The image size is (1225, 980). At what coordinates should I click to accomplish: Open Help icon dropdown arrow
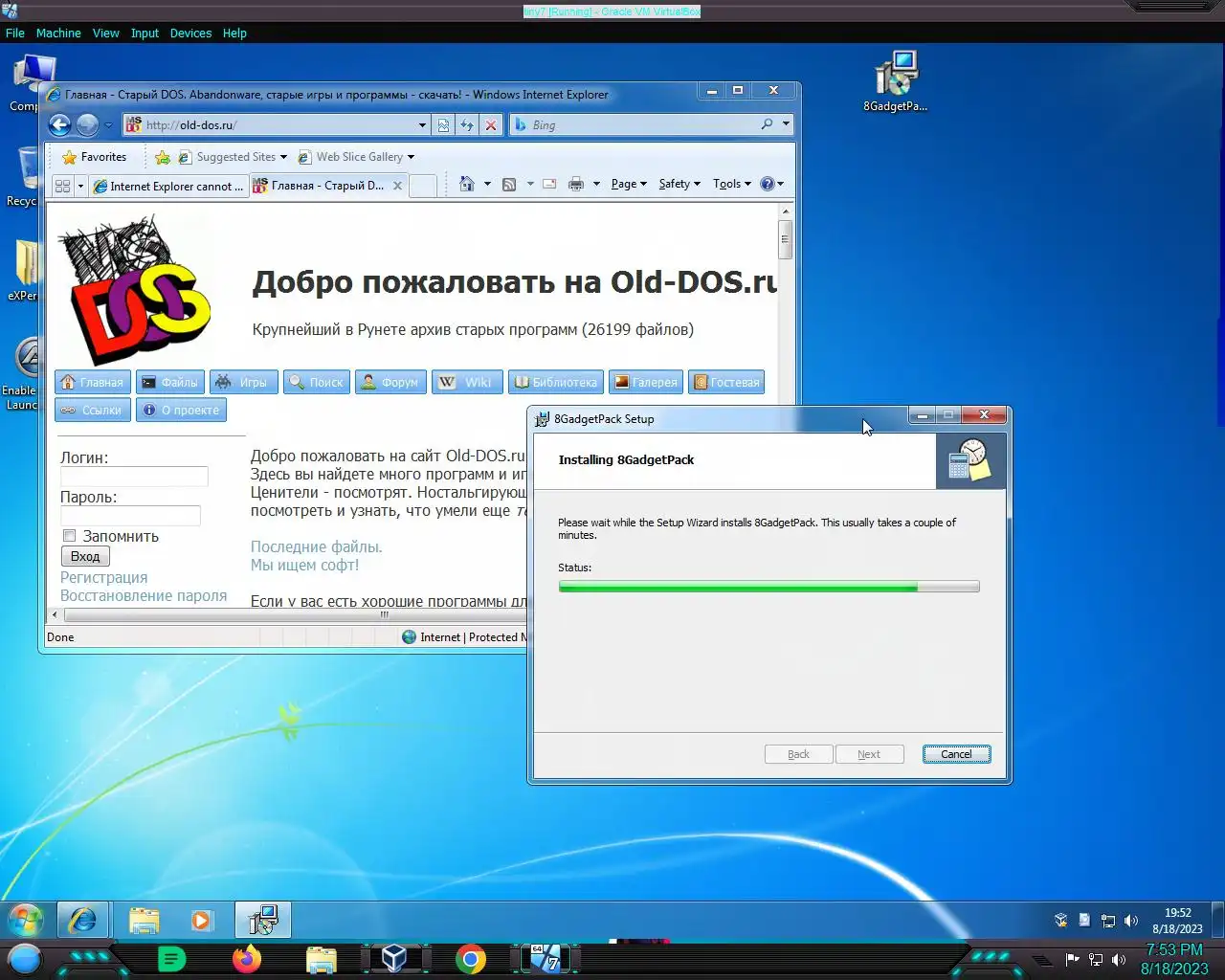[x=781, y=184]
